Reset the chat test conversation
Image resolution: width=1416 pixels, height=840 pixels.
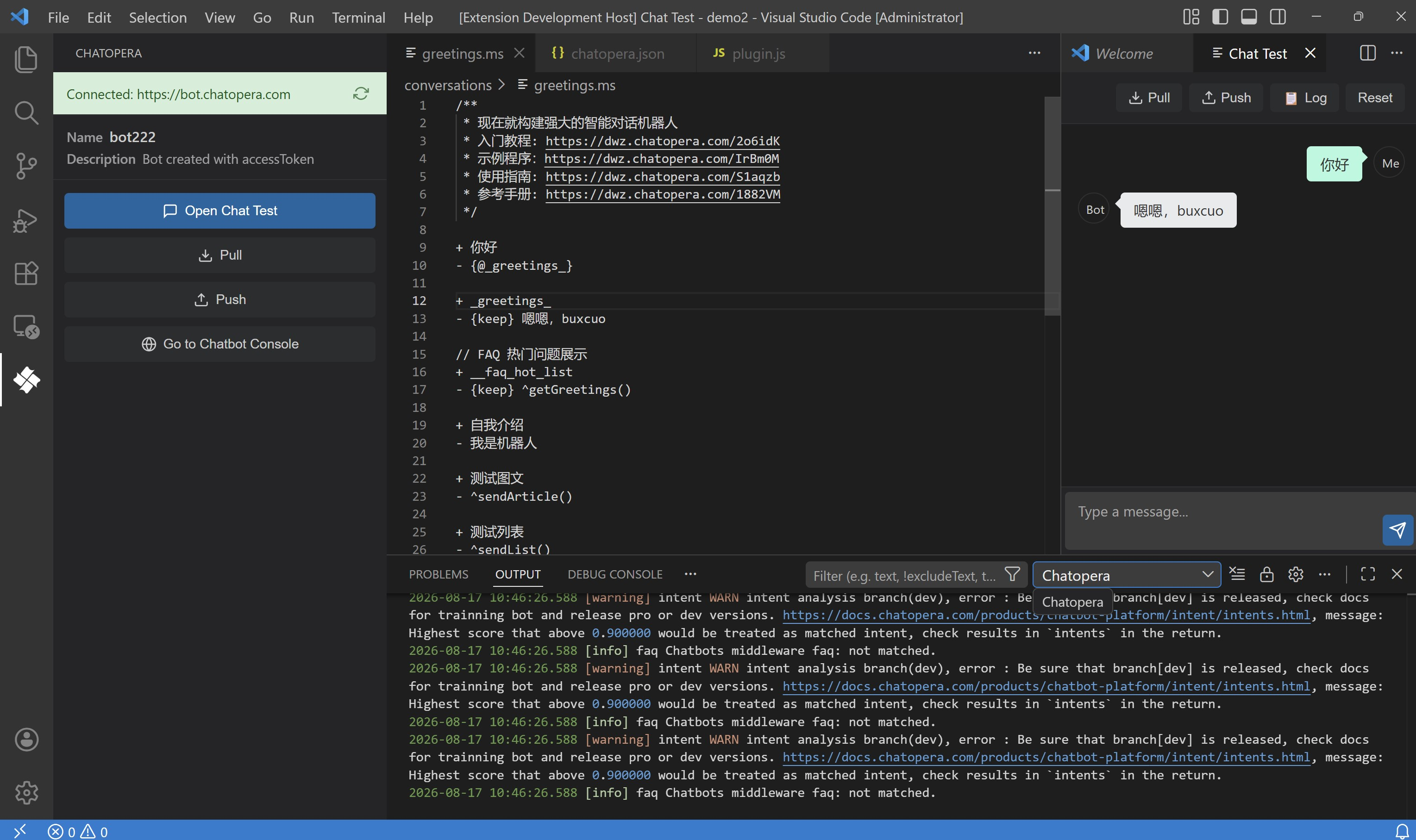coord(1375,98)
